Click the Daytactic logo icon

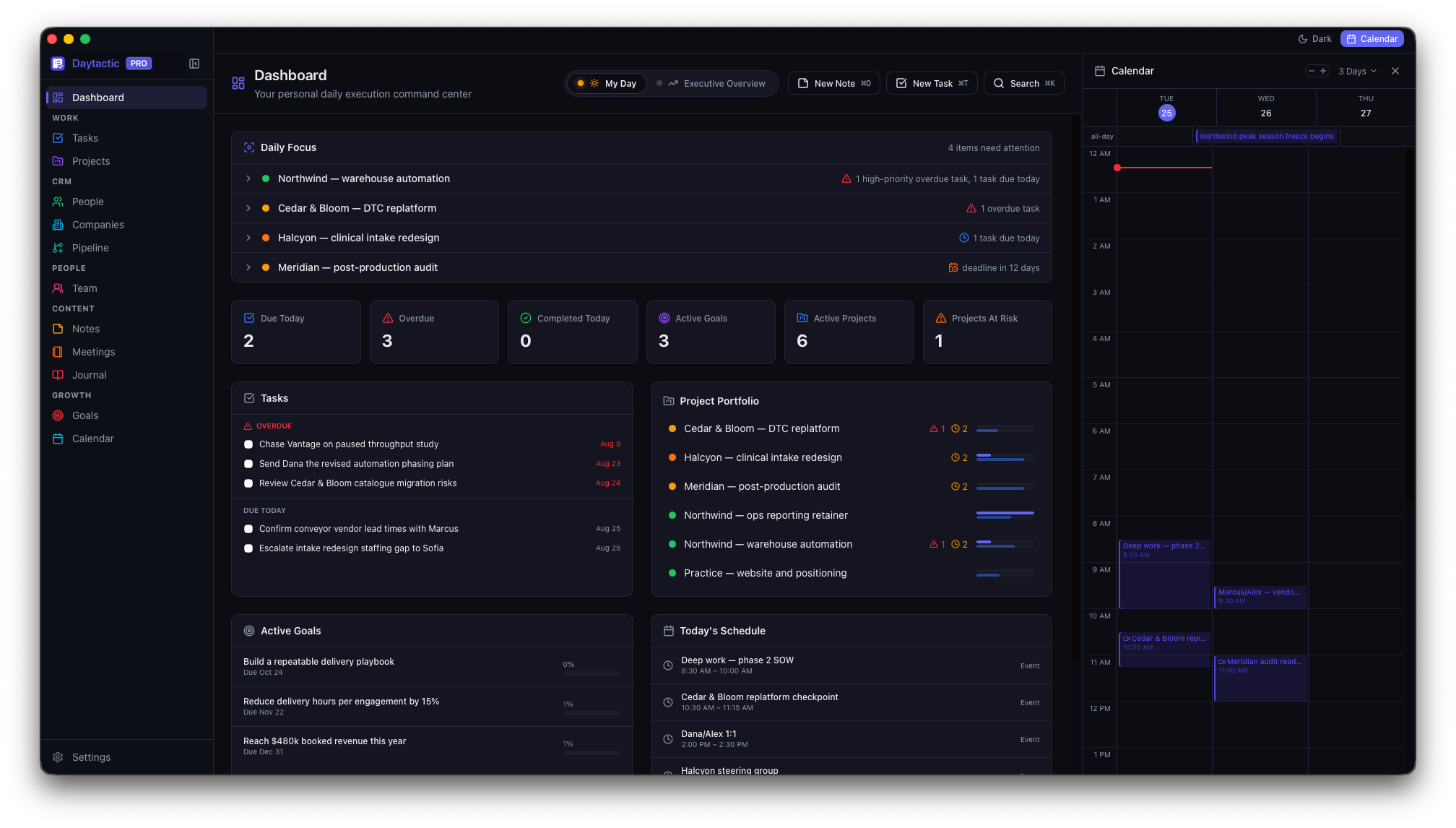[x=58, y=64]
